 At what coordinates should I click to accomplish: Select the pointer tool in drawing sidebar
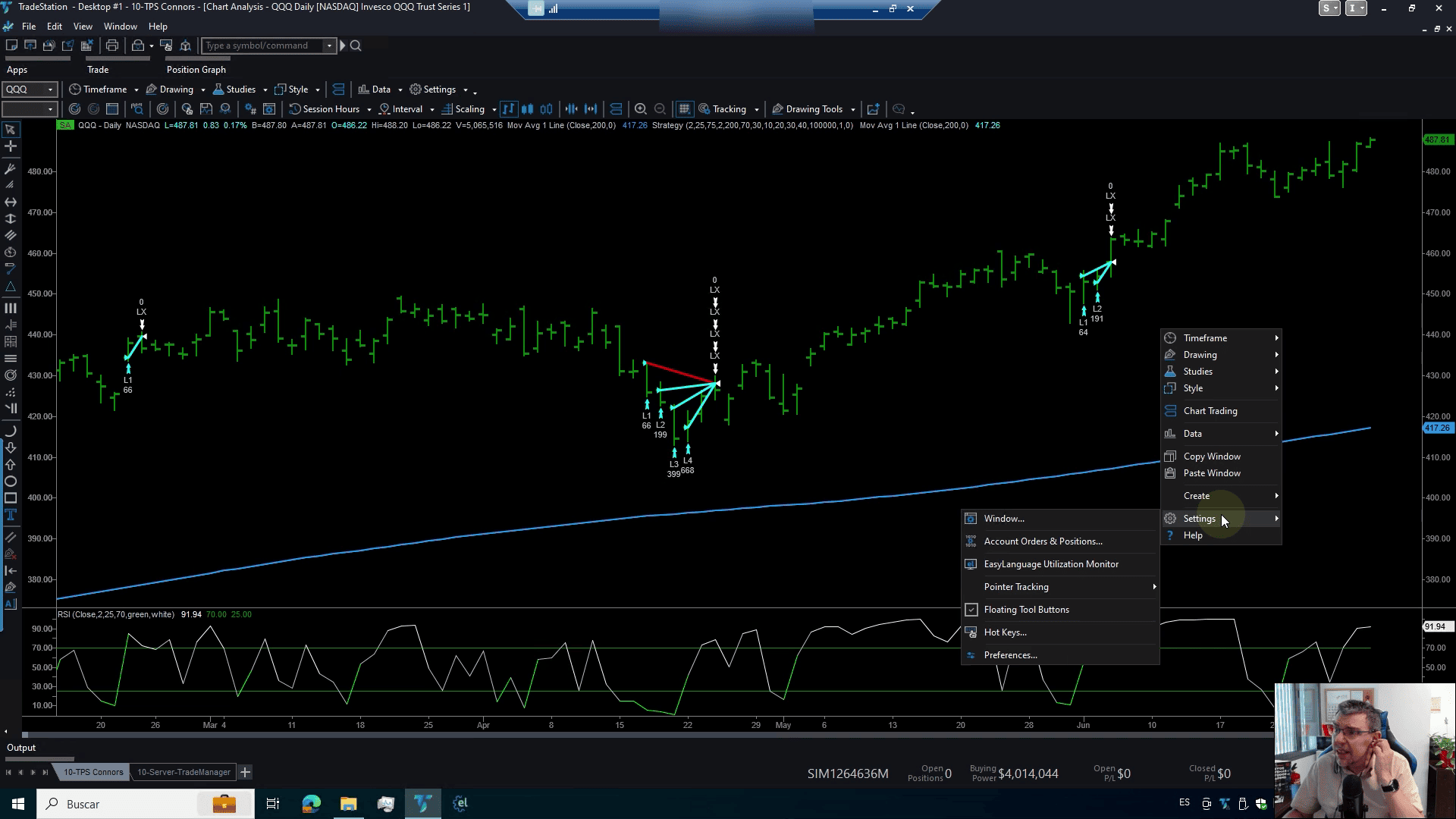pos(11,130)
